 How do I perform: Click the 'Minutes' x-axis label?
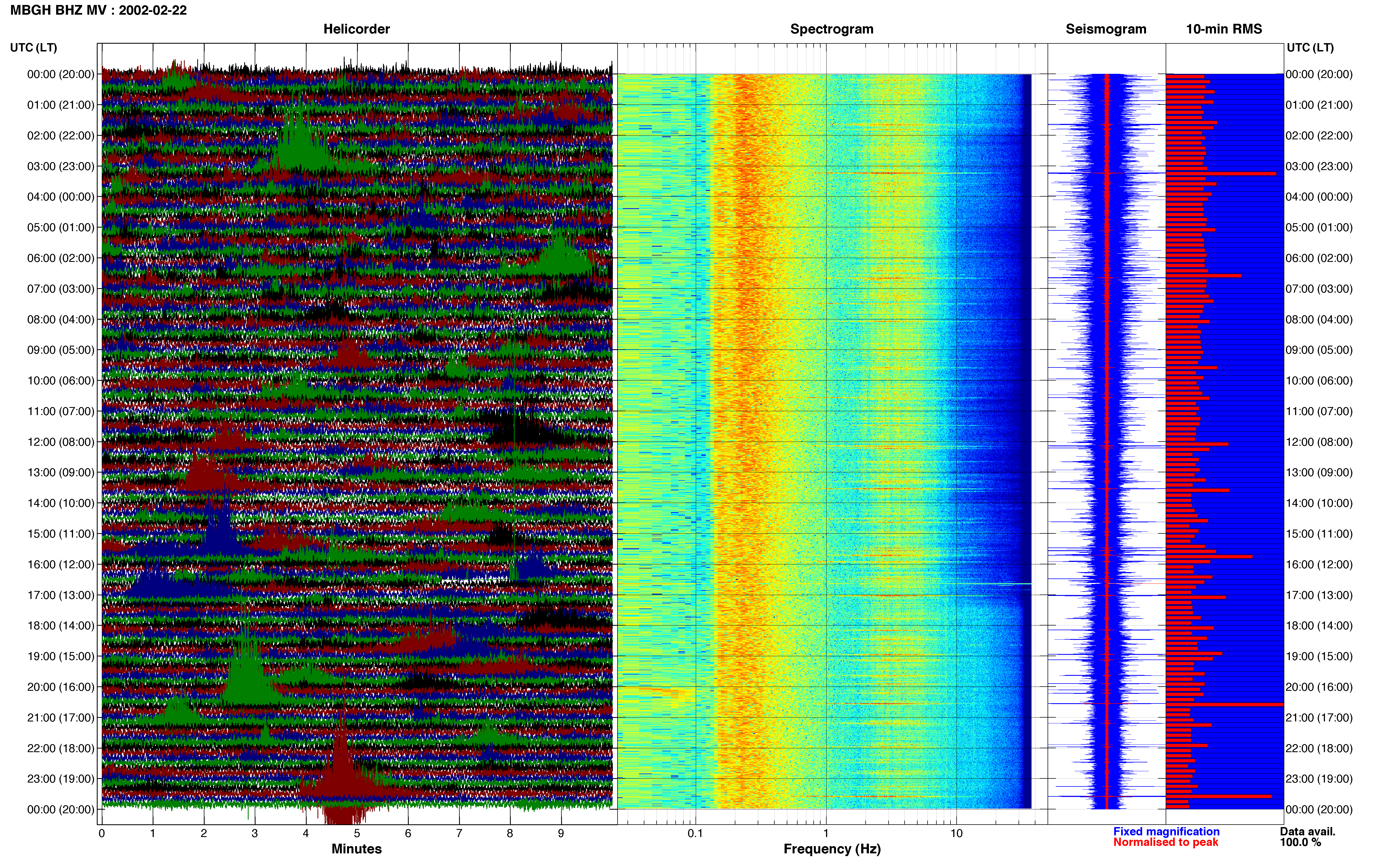click(356, 849)
